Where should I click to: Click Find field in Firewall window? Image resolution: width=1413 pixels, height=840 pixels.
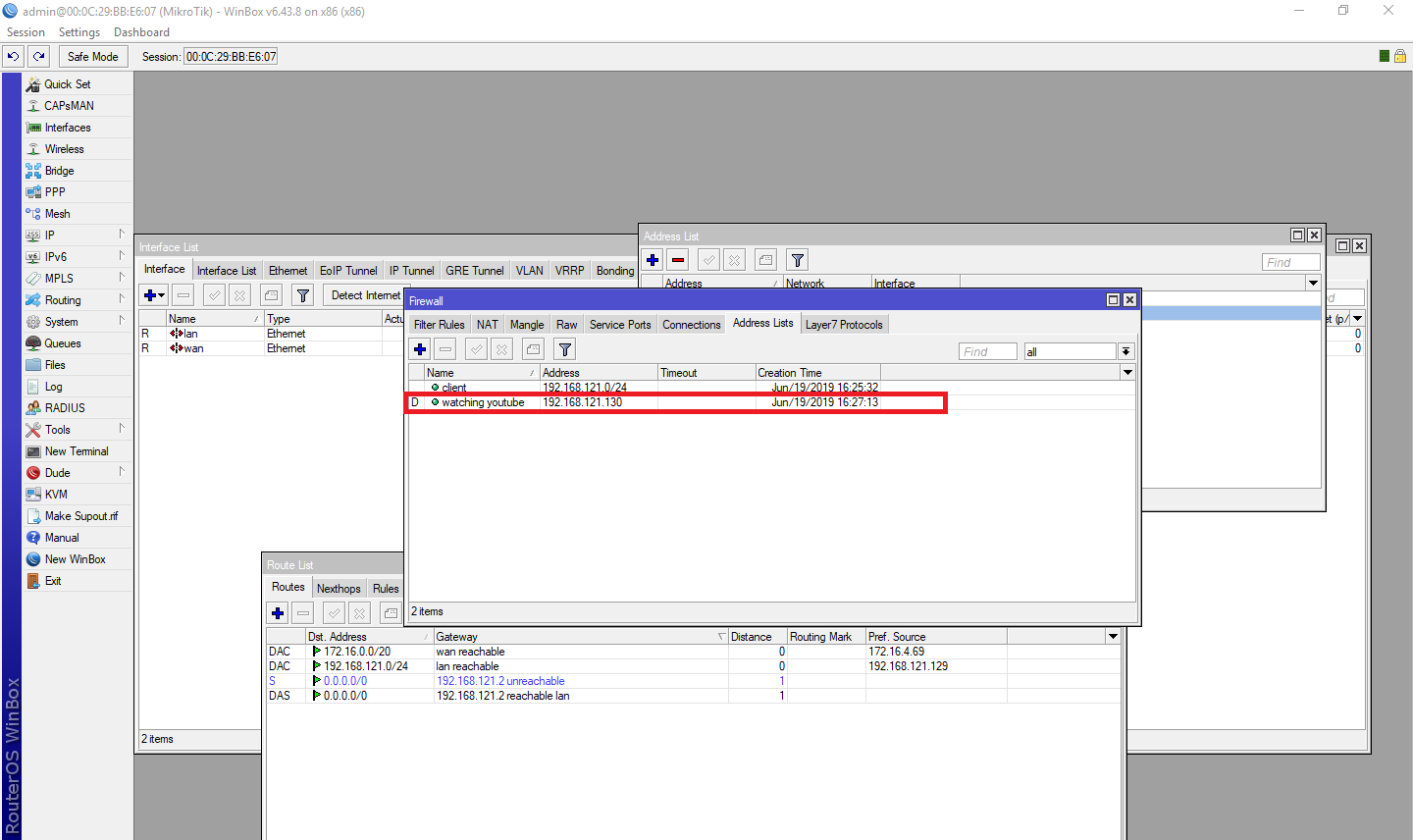pos(988,351)
